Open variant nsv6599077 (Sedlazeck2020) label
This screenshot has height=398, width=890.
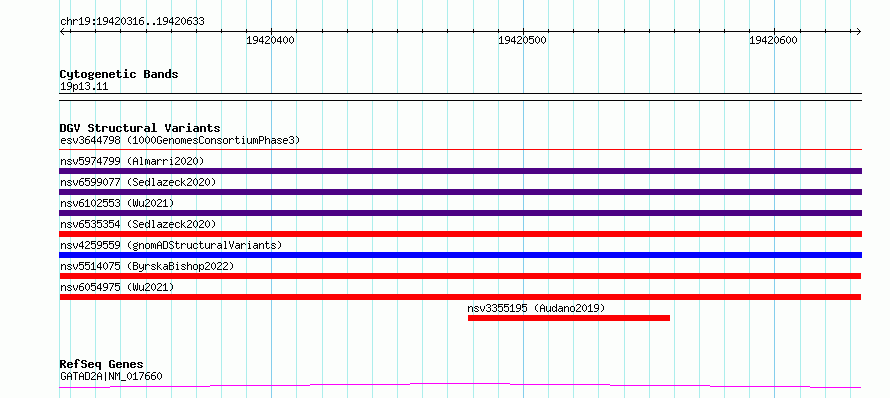click(x=138, y=182)
